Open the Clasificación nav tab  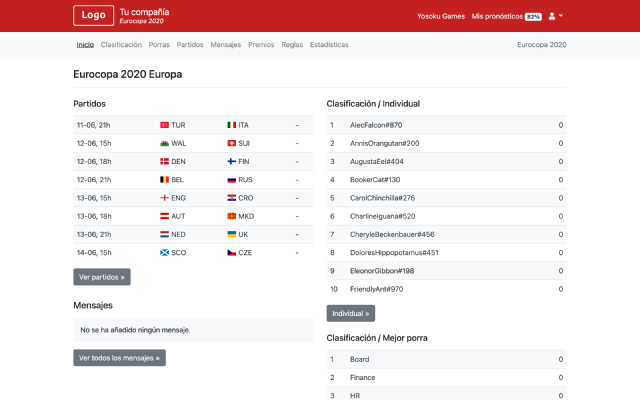point(121,45)
